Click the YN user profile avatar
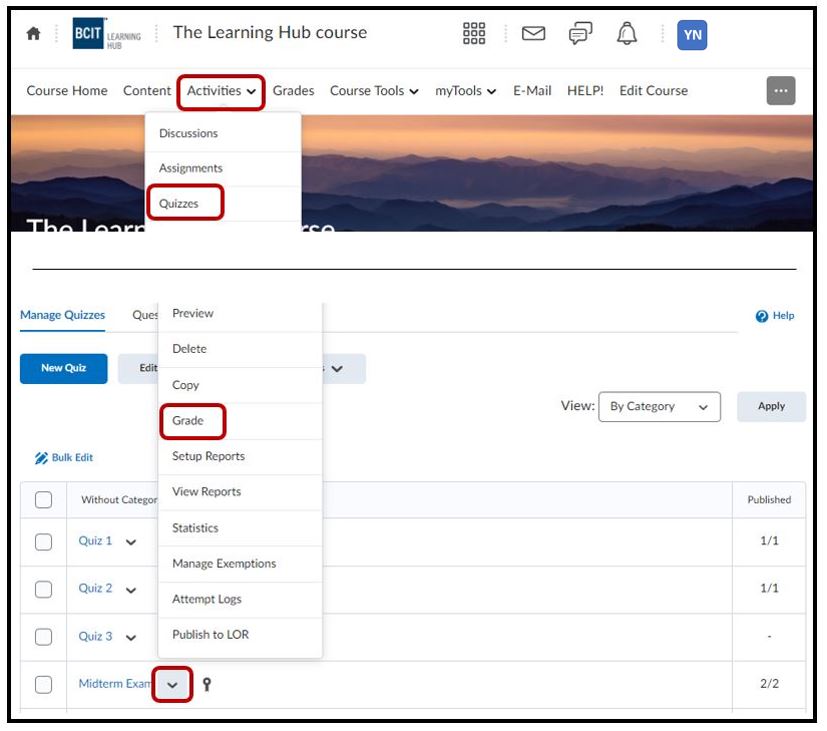Screen dimensions: 827x731 (692, 35)
